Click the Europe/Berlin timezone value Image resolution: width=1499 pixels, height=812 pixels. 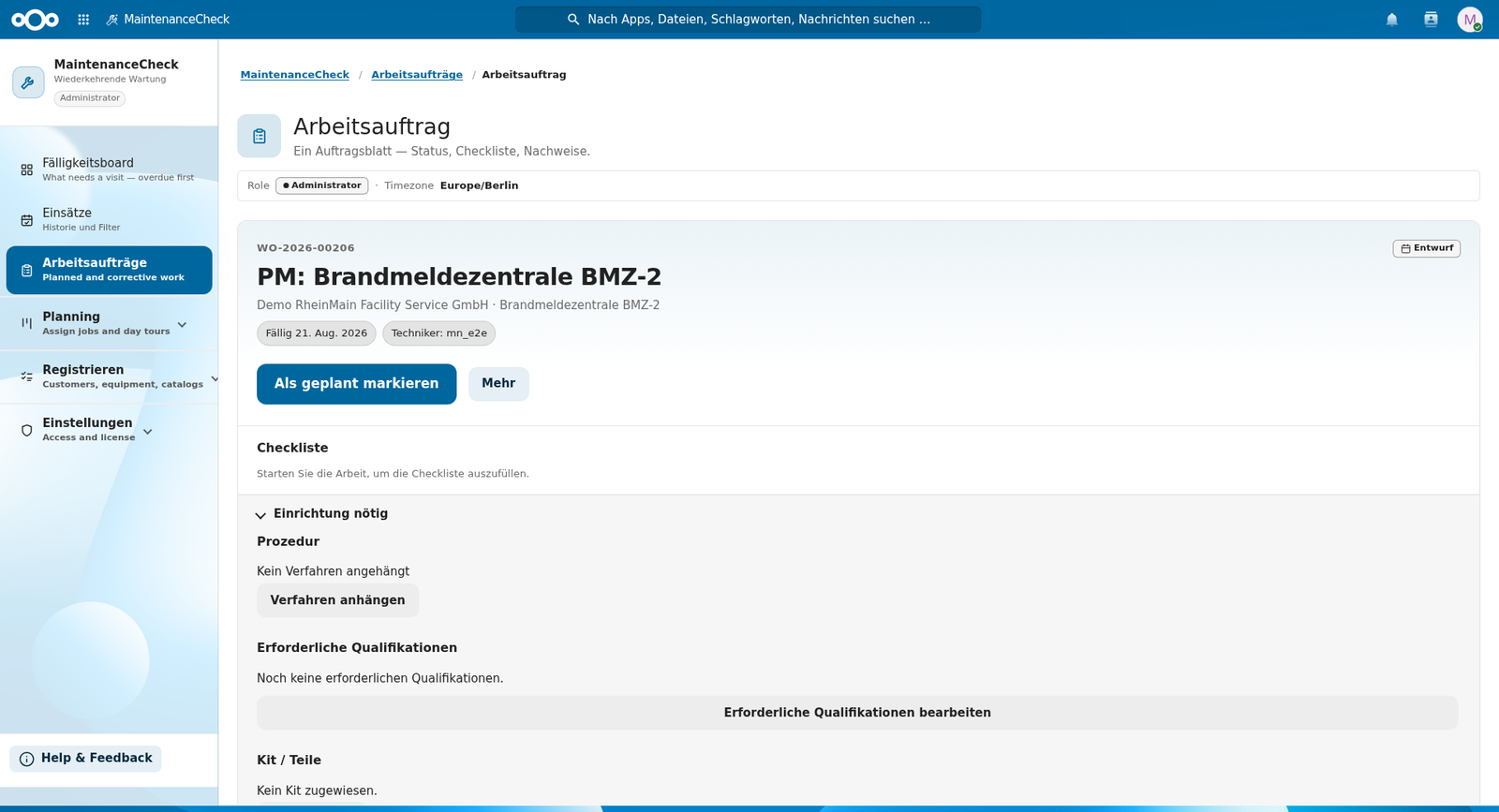479,185
